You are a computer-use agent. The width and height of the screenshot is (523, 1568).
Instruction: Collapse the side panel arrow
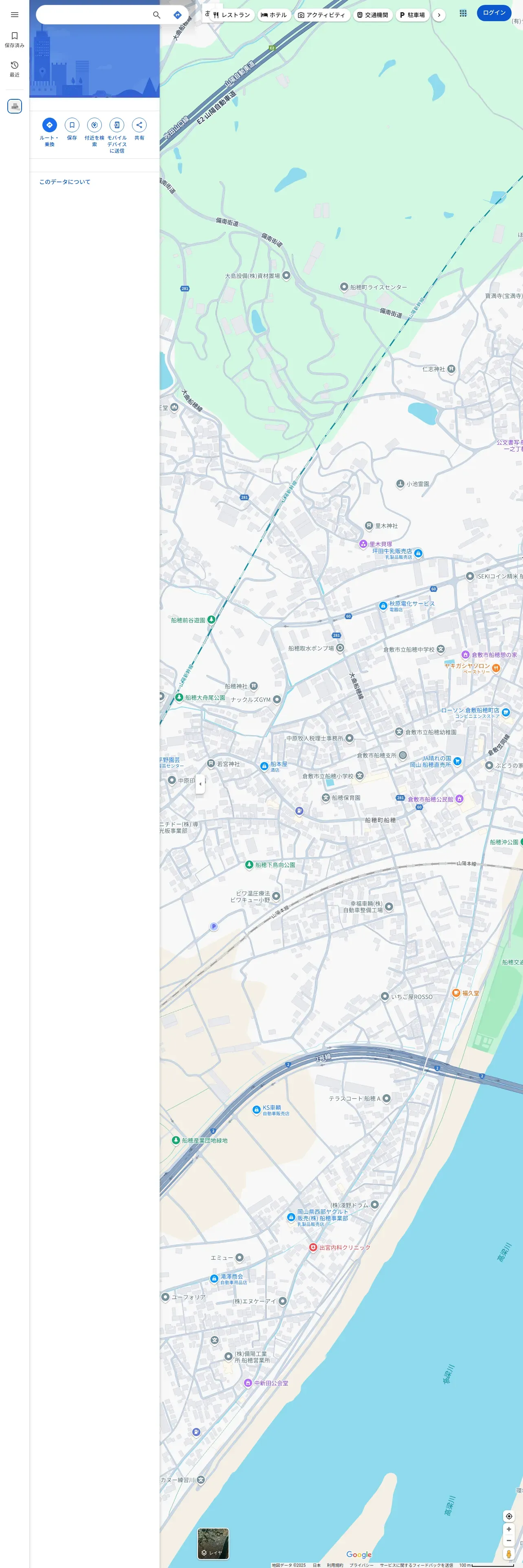coord(200,784)
